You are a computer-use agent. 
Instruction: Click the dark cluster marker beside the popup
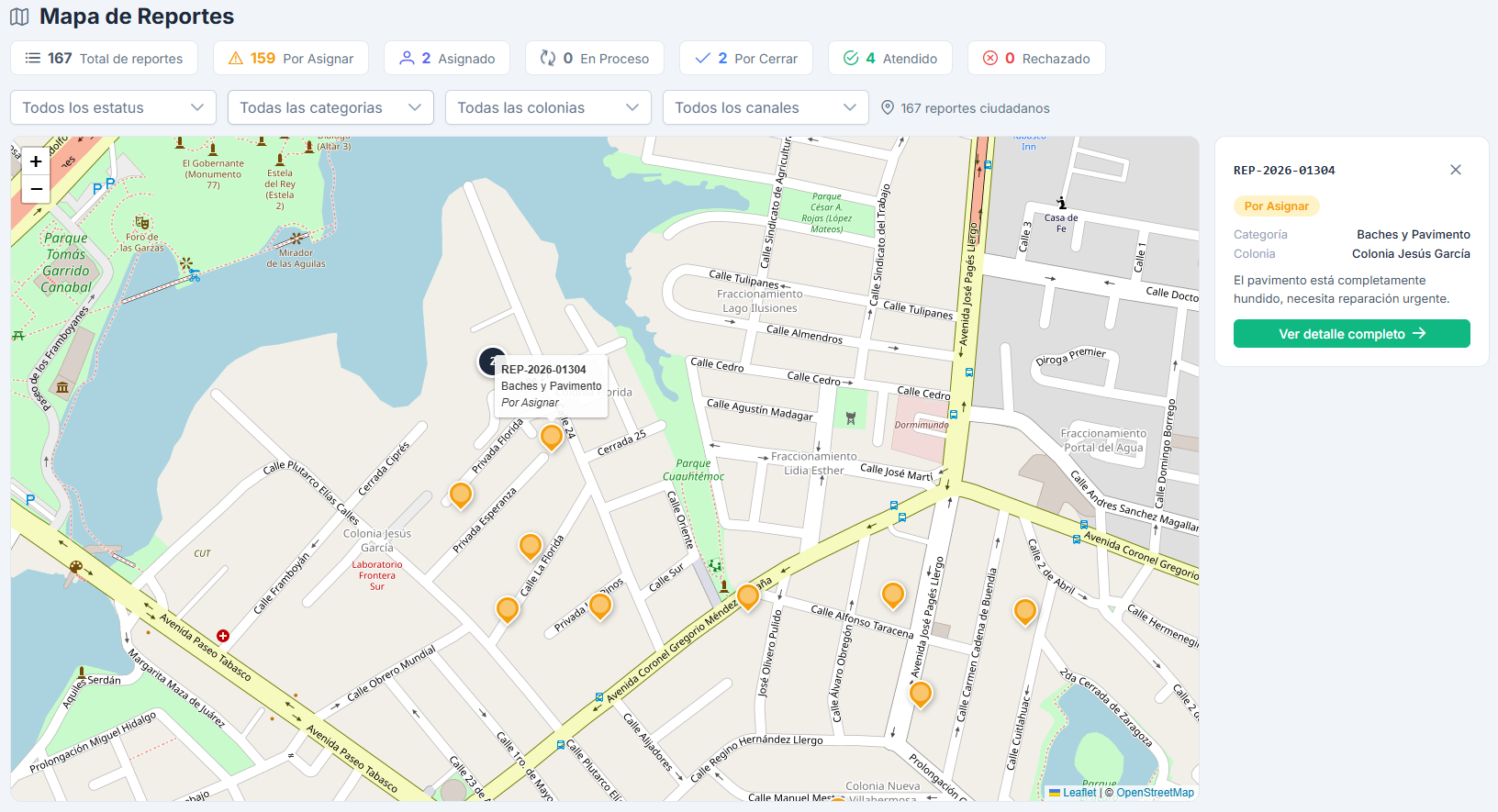pyautogui.click(x=492, y=362)
